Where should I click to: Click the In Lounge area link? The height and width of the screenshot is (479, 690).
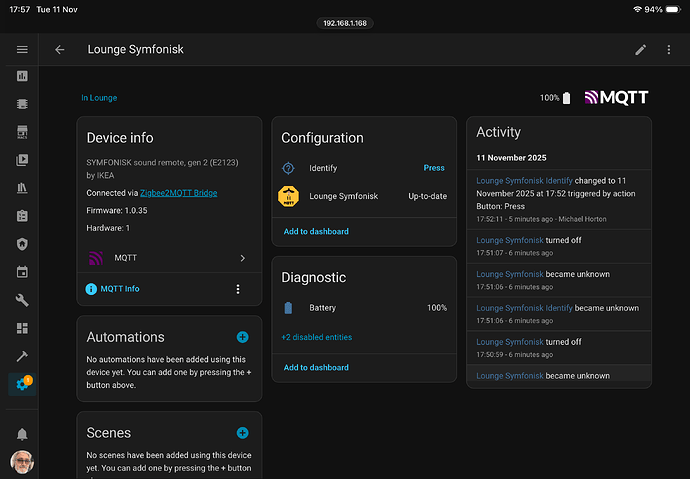click(99, 98)
